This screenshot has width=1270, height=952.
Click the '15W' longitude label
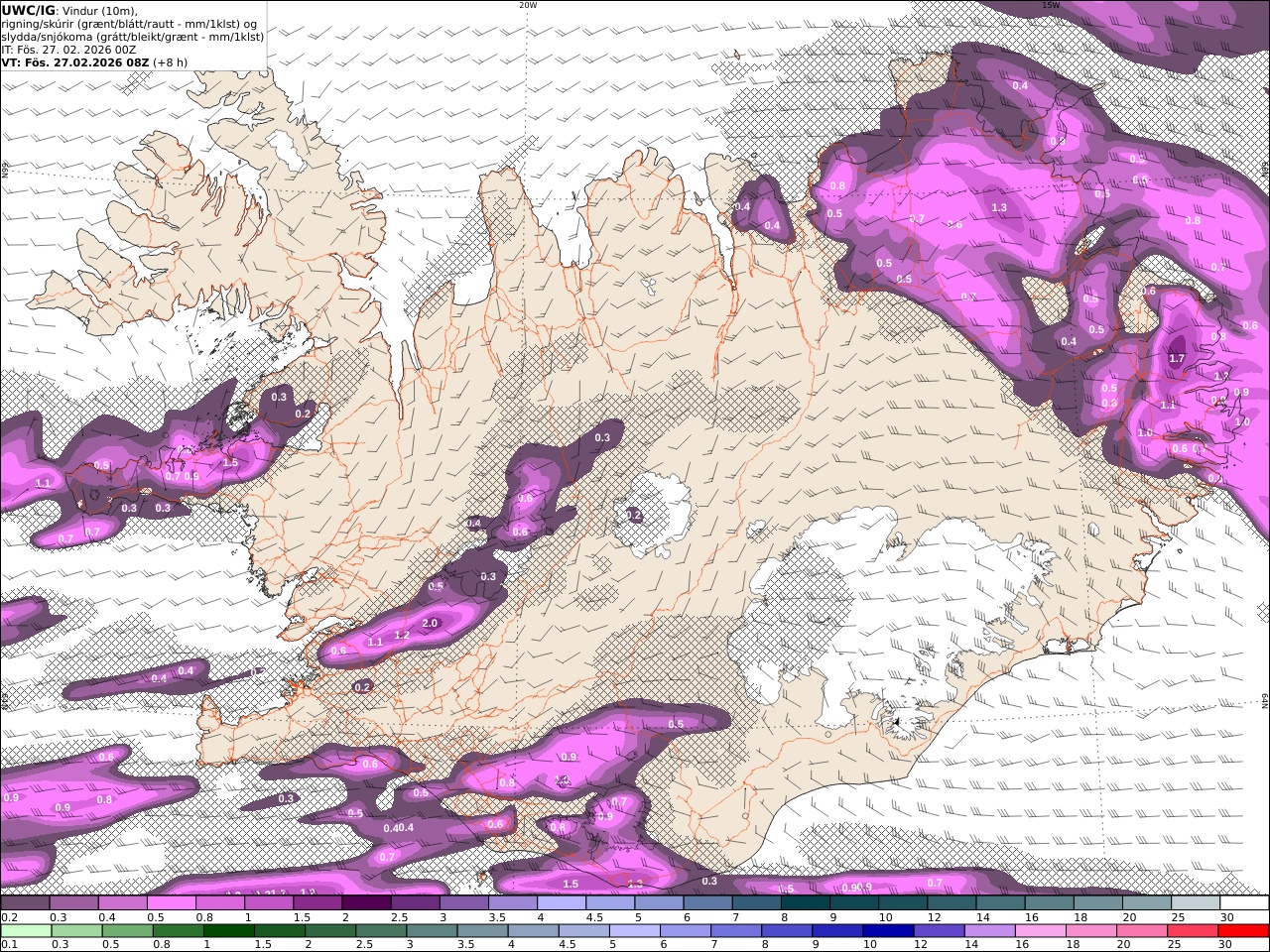click(x=1050, y=5)
